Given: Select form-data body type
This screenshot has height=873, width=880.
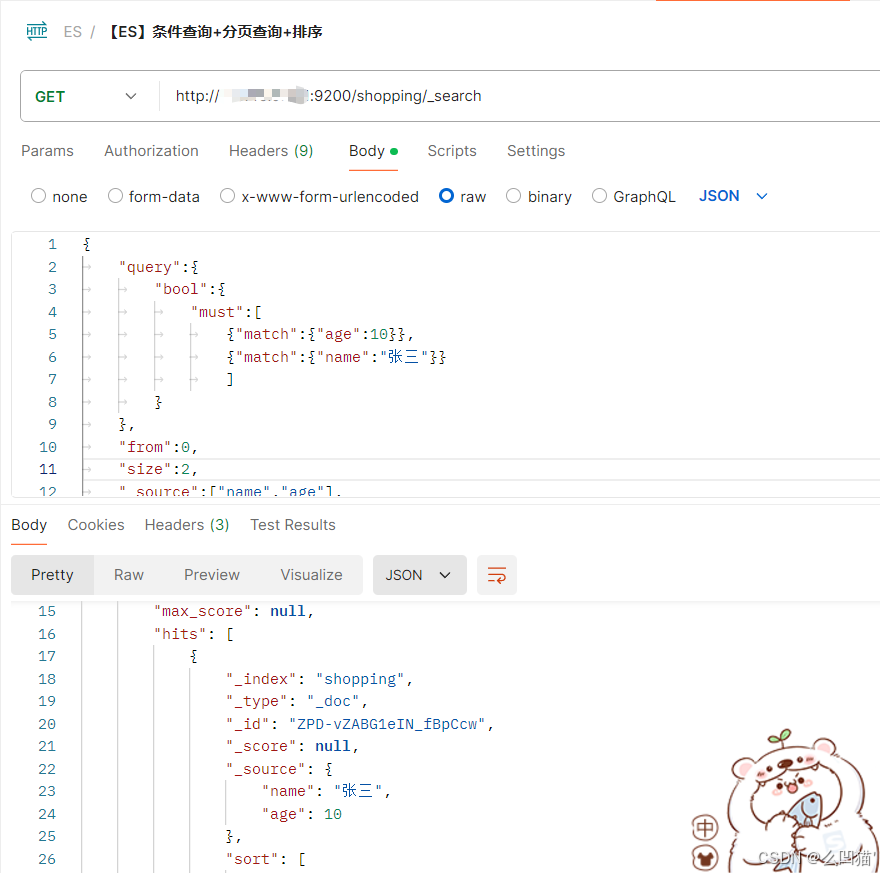Looking at the screenshot, I should point(116,196).
